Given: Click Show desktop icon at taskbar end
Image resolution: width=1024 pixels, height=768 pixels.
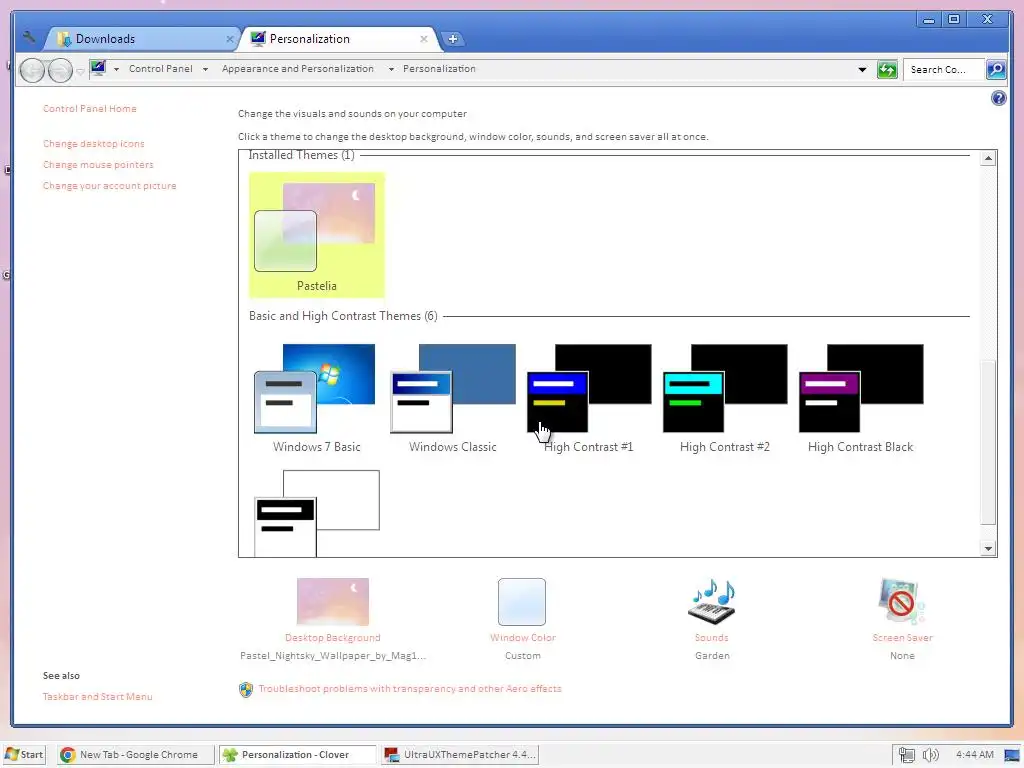Looking at the screenshot, I should [x=1012, y=755].
